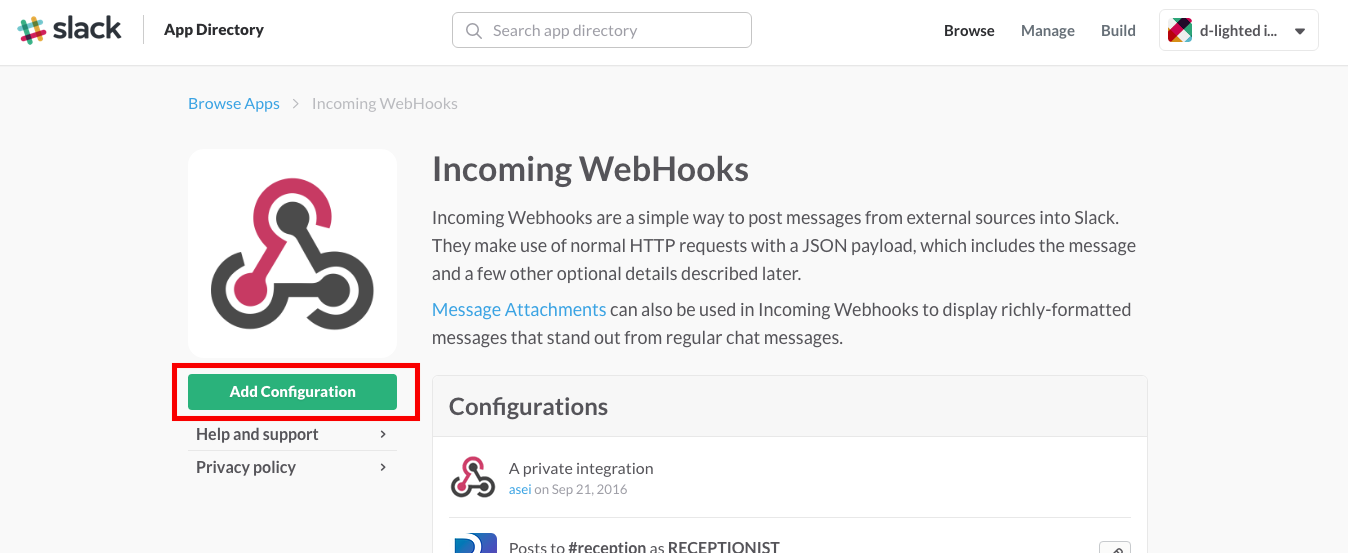Viewport: 1348px width, 553px height.
Task: Open the App Directory header link
Action: point(214,30)
